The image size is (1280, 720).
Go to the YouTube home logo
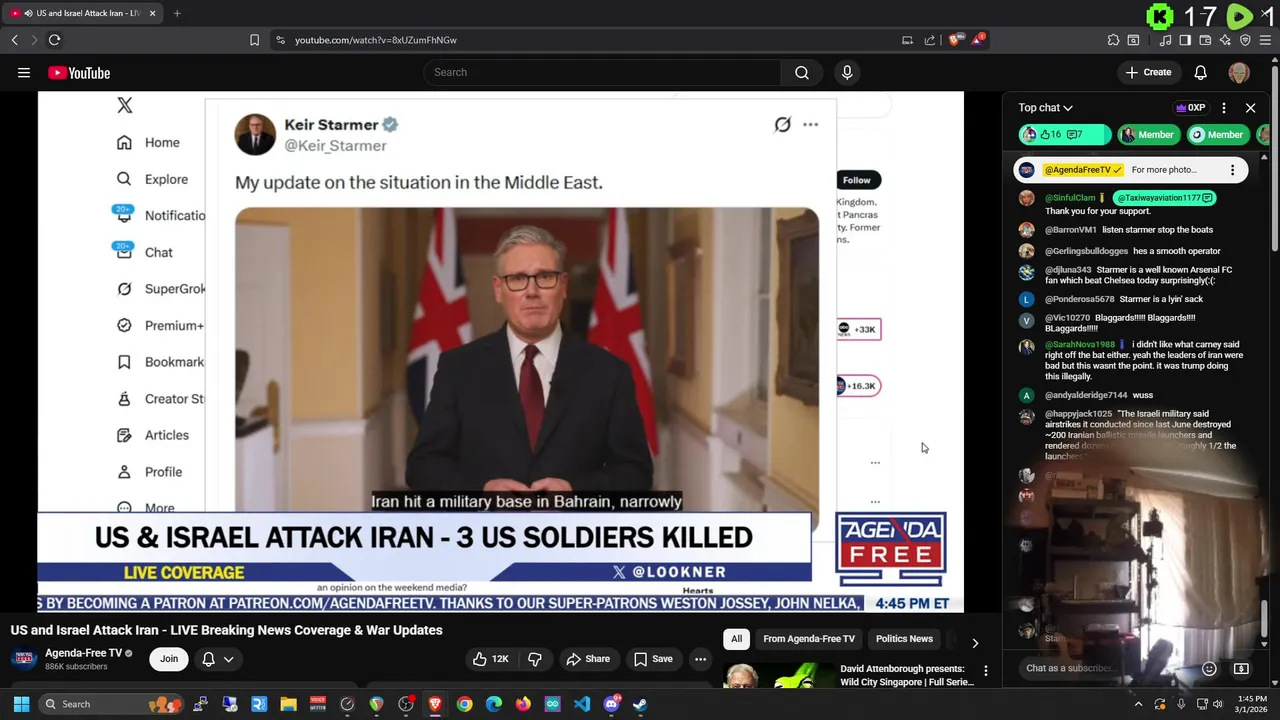(x=79, y=73)
